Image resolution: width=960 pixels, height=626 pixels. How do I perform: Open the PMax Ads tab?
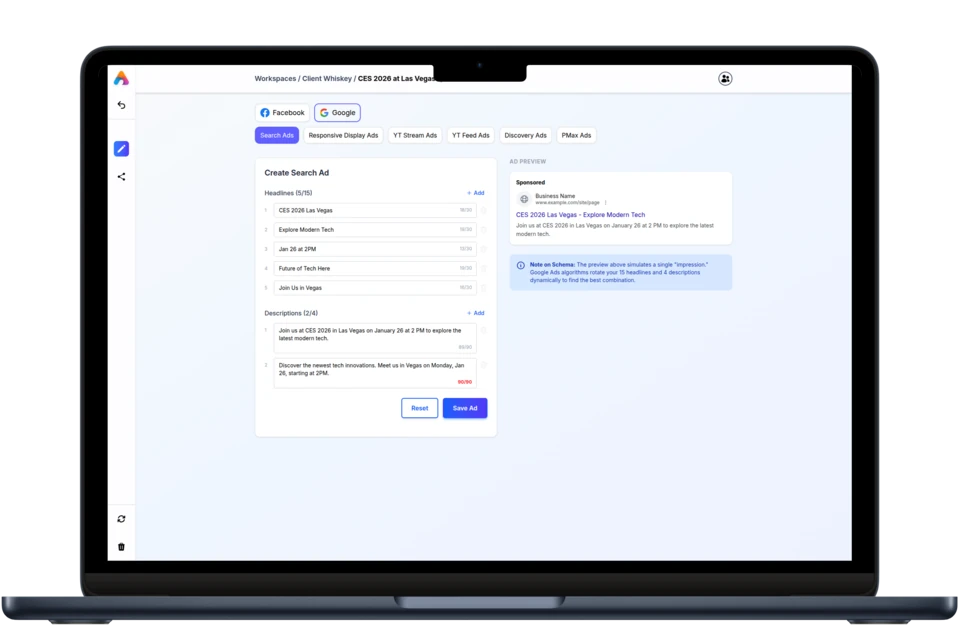click(576, 135)
